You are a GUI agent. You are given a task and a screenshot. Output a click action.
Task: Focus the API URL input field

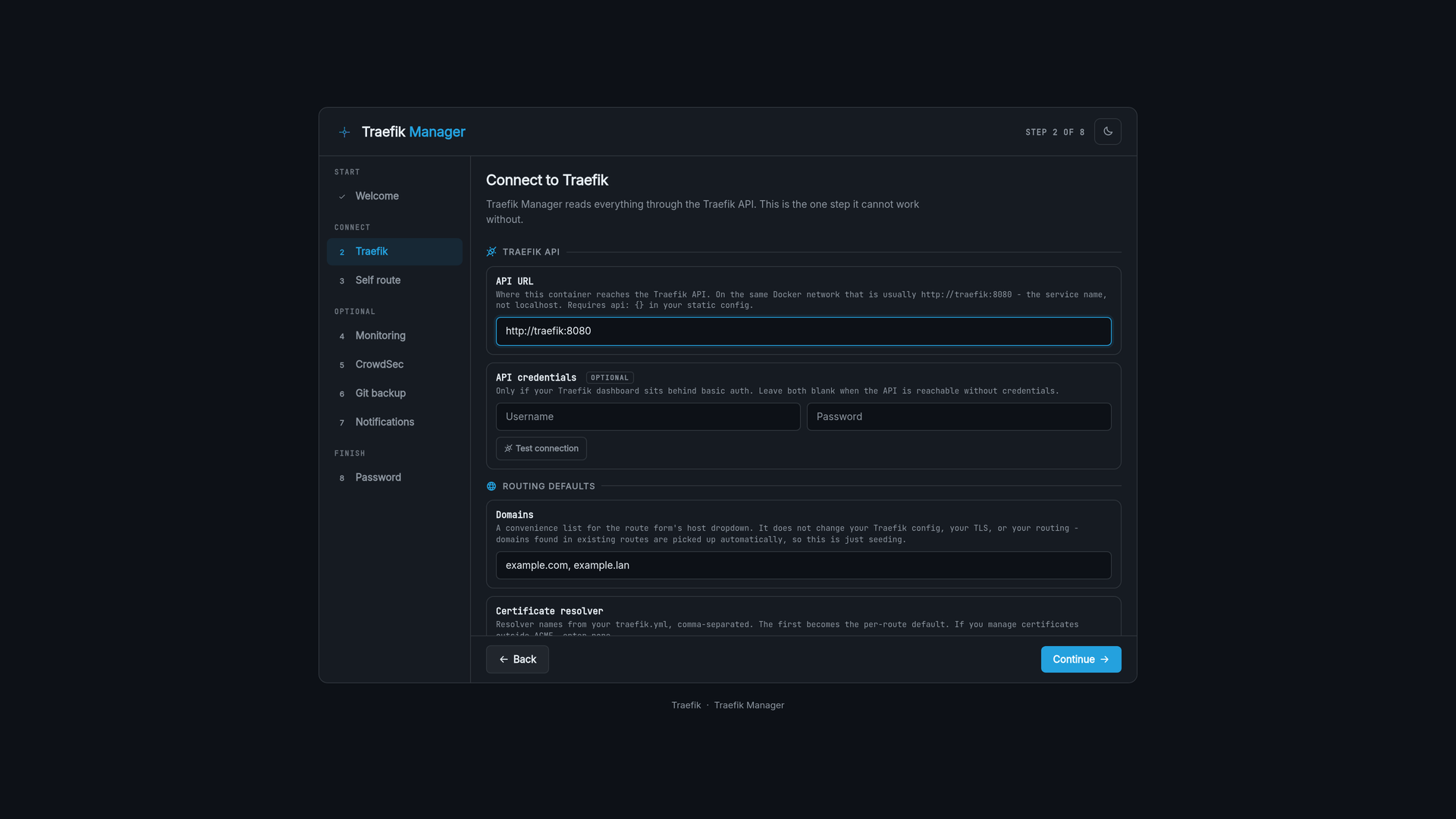[803, 331]
